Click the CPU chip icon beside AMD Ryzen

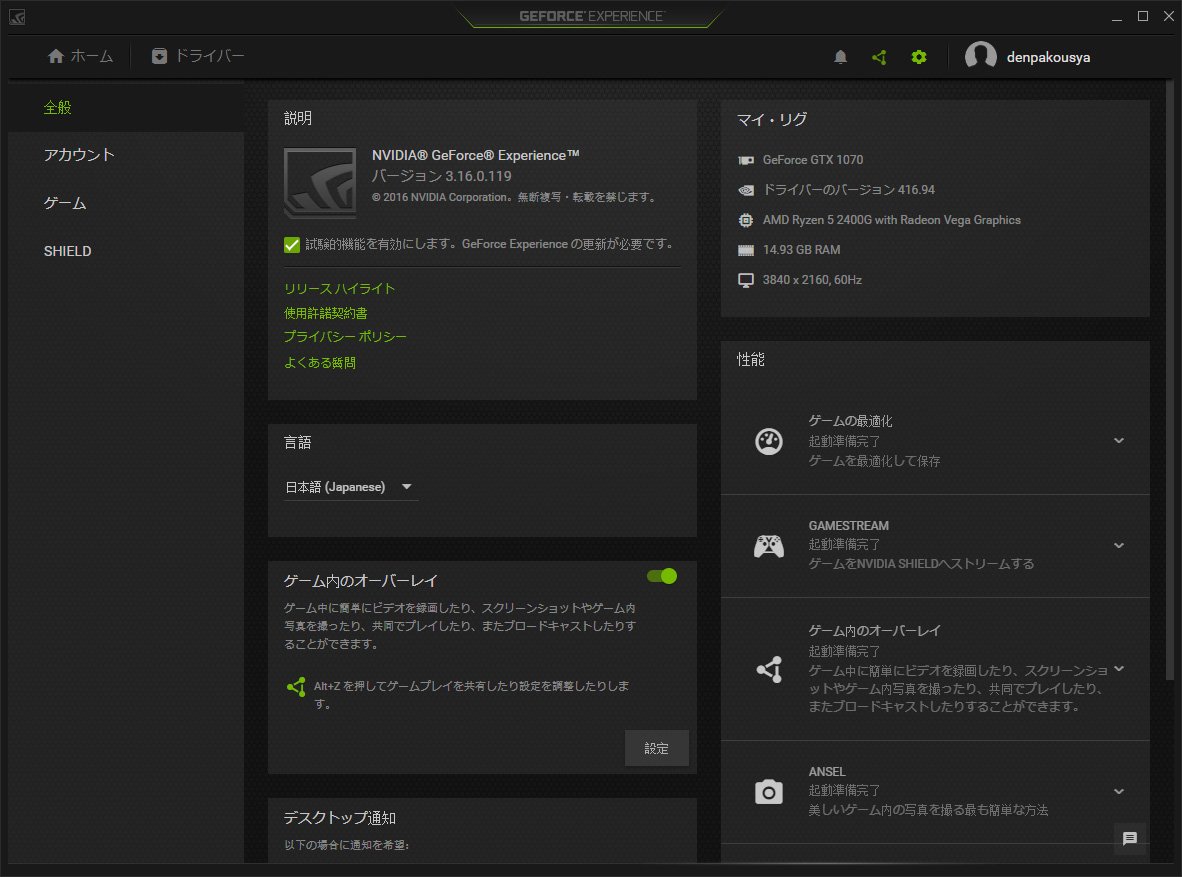pos(746,220)
